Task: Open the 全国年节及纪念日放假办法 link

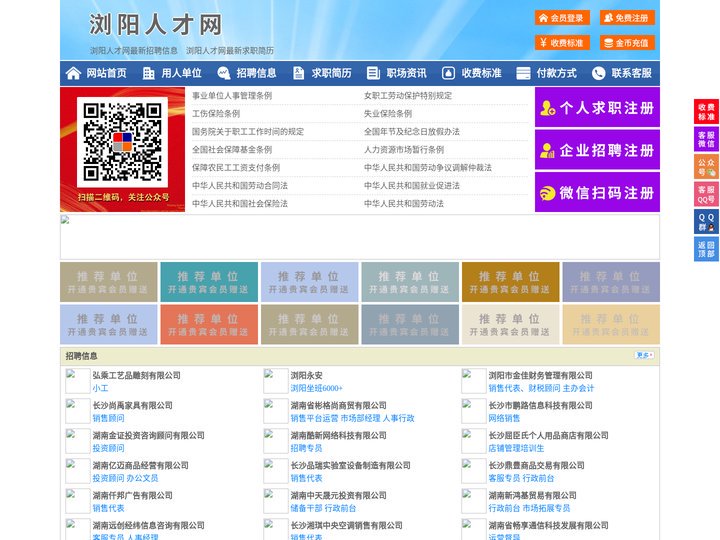Action: (412, 131)
